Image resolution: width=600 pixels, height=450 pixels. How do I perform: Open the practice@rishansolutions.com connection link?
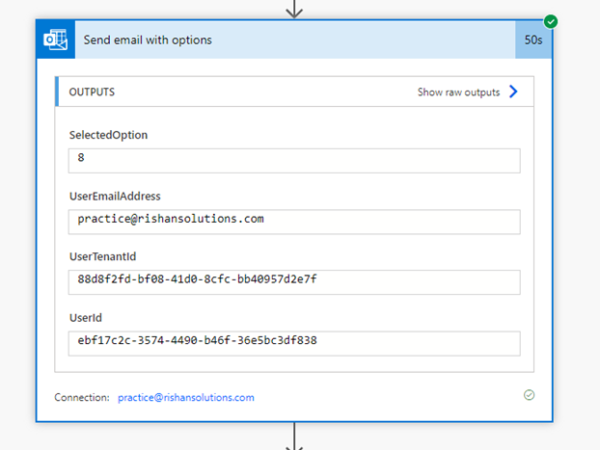pyautogui.click(x=186, y=397)
